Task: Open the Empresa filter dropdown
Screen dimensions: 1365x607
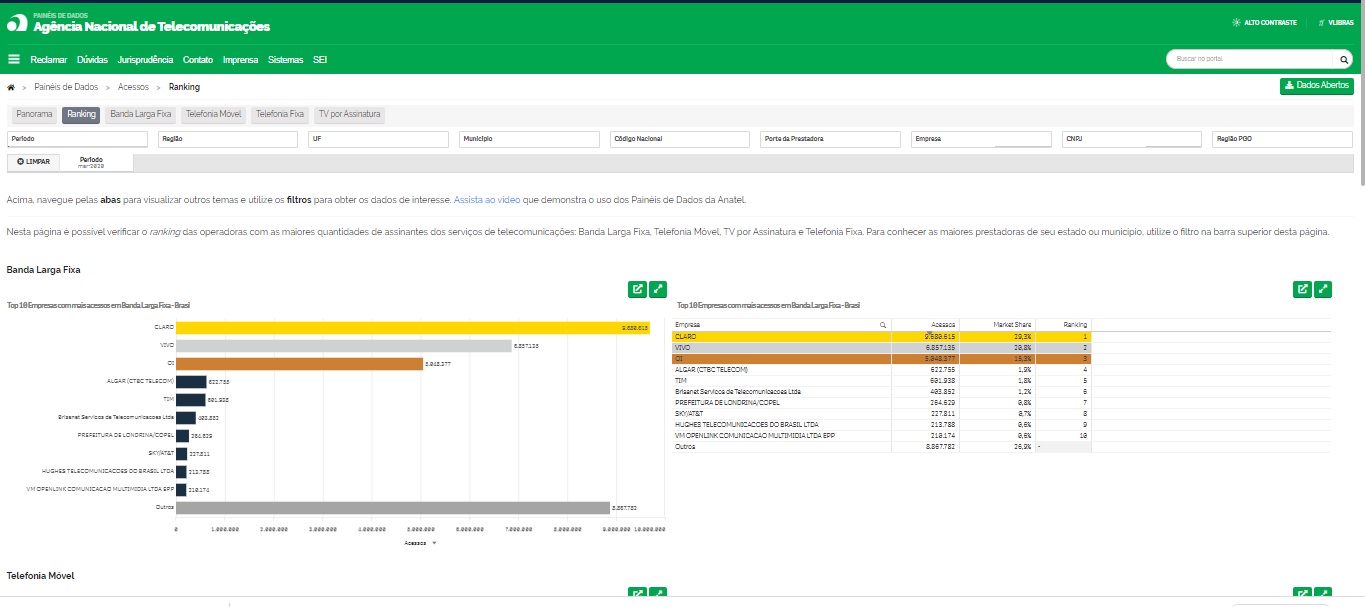Action: click(x=981, y=139)
